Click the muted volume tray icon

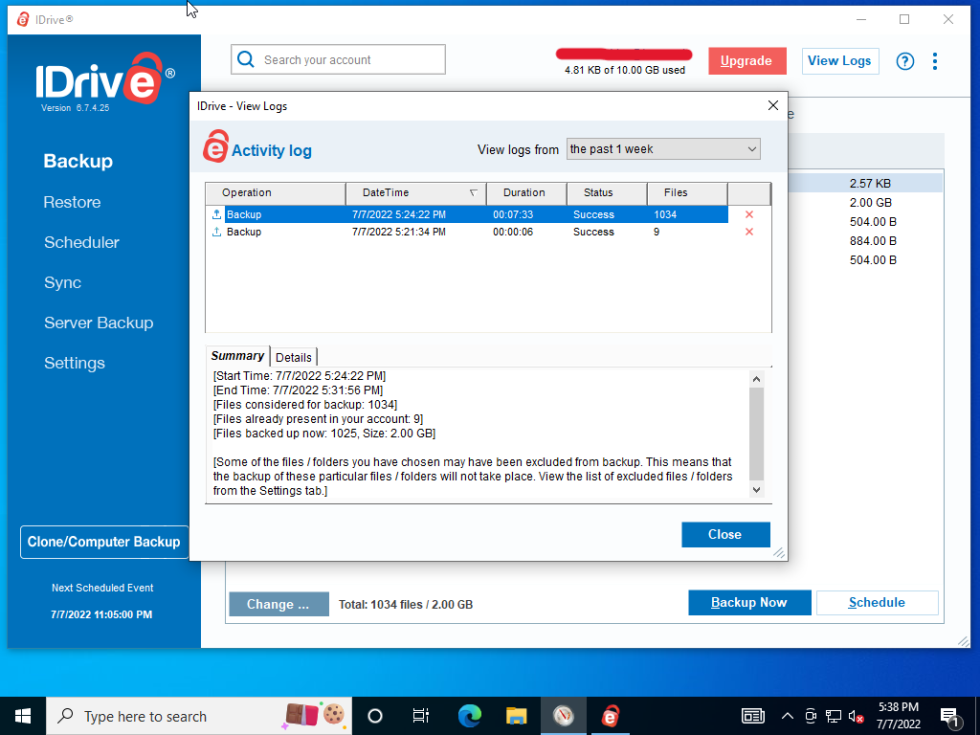tap(856, 716)
